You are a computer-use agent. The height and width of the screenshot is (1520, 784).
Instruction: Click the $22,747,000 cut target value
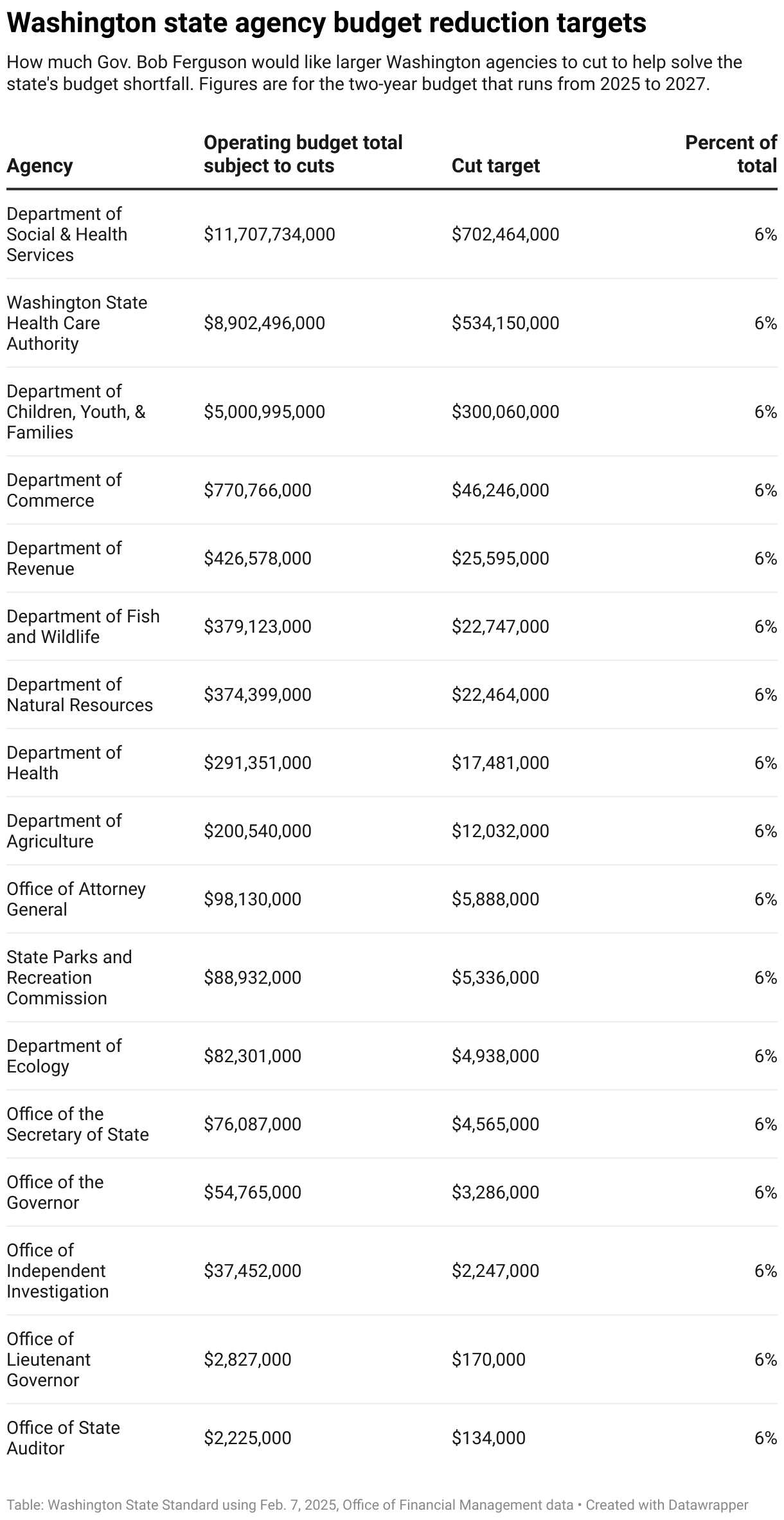point(500,626)
